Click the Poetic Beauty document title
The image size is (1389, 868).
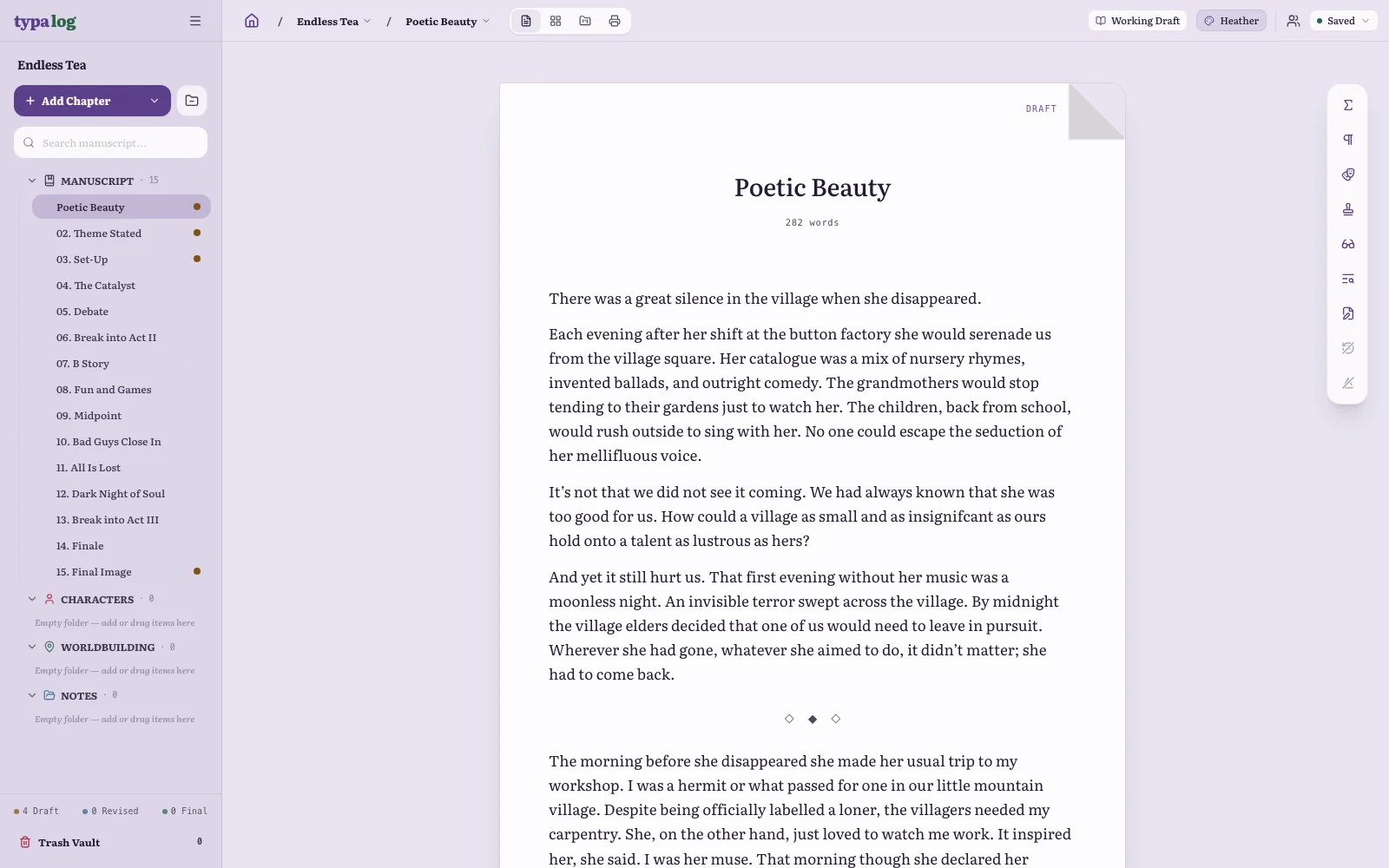[813, 187]
